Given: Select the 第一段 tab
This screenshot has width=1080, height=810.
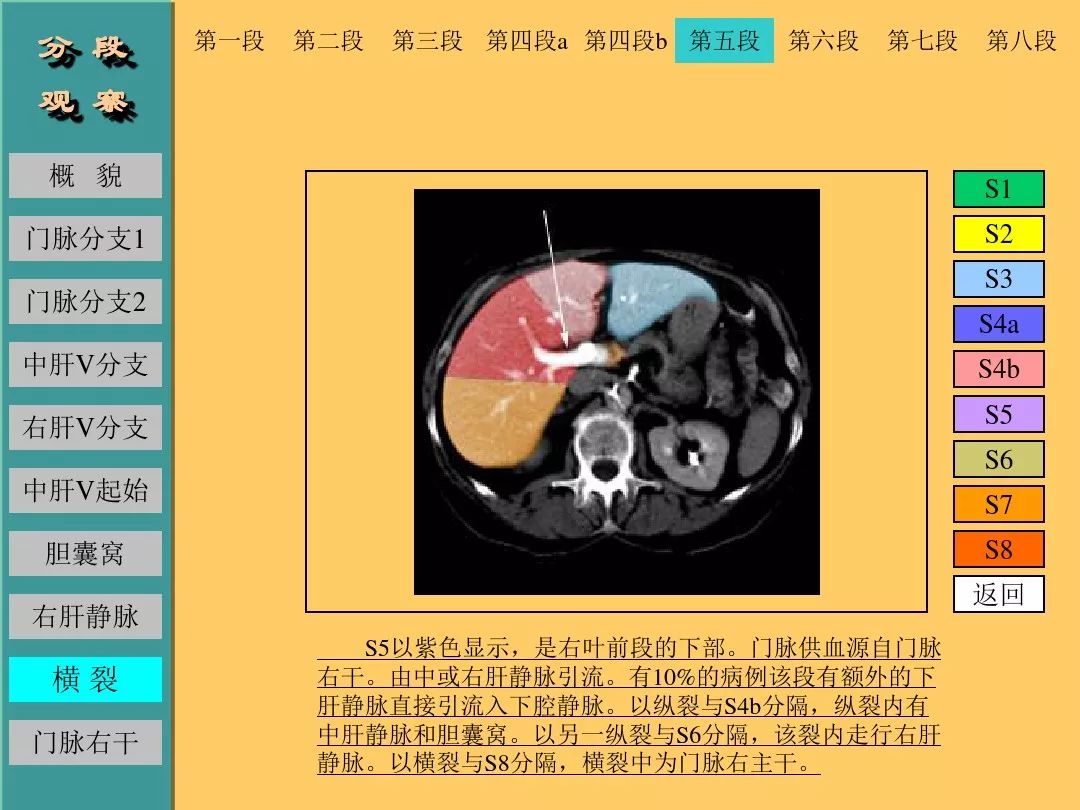Looking at the screenshot, I should pyautogui.click(x=229, y=41).
